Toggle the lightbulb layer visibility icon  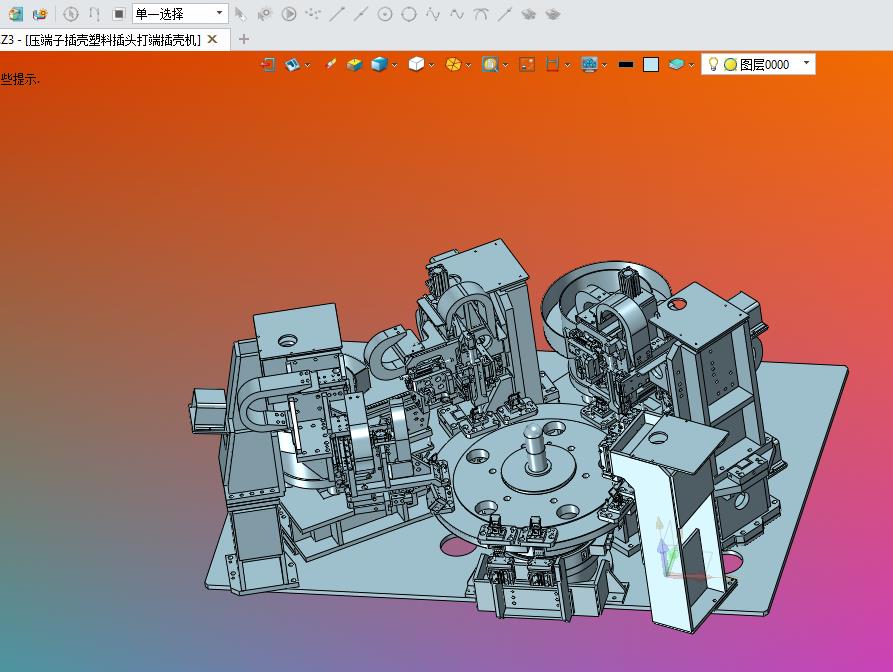pyautogui.click(x=713, y=64)
